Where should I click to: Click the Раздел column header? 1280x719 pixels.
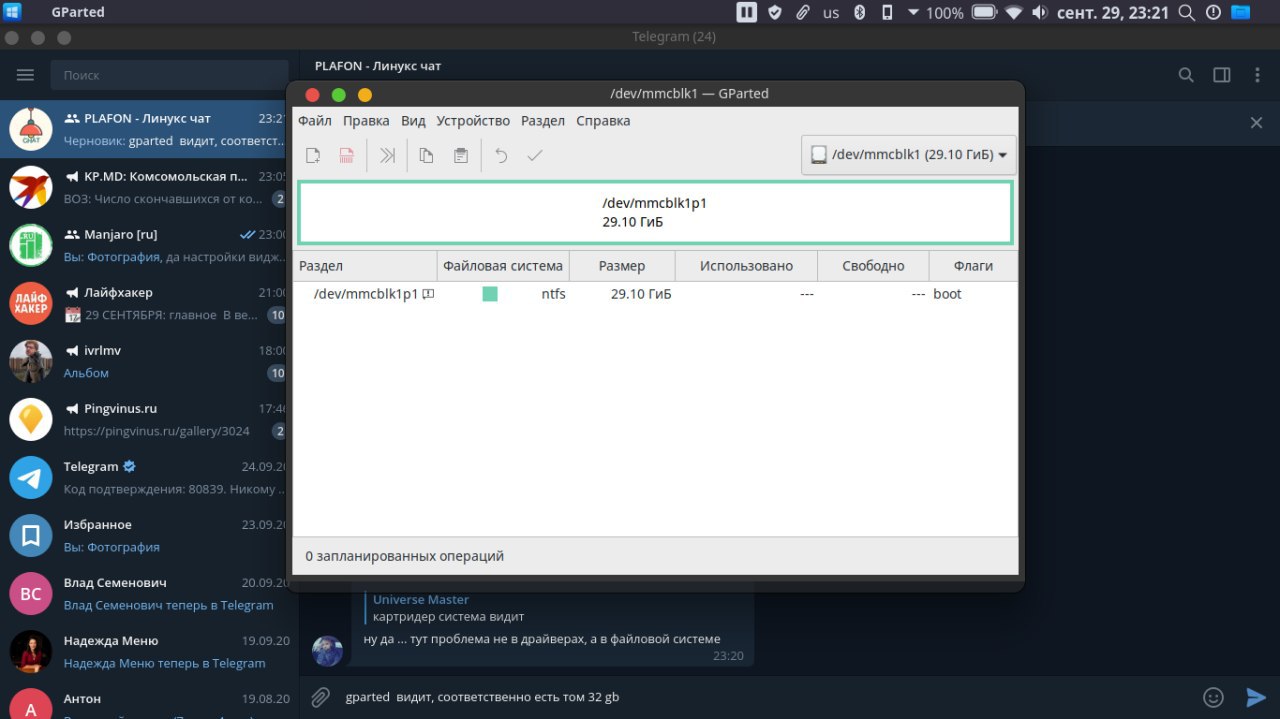[x=365, y=266]
